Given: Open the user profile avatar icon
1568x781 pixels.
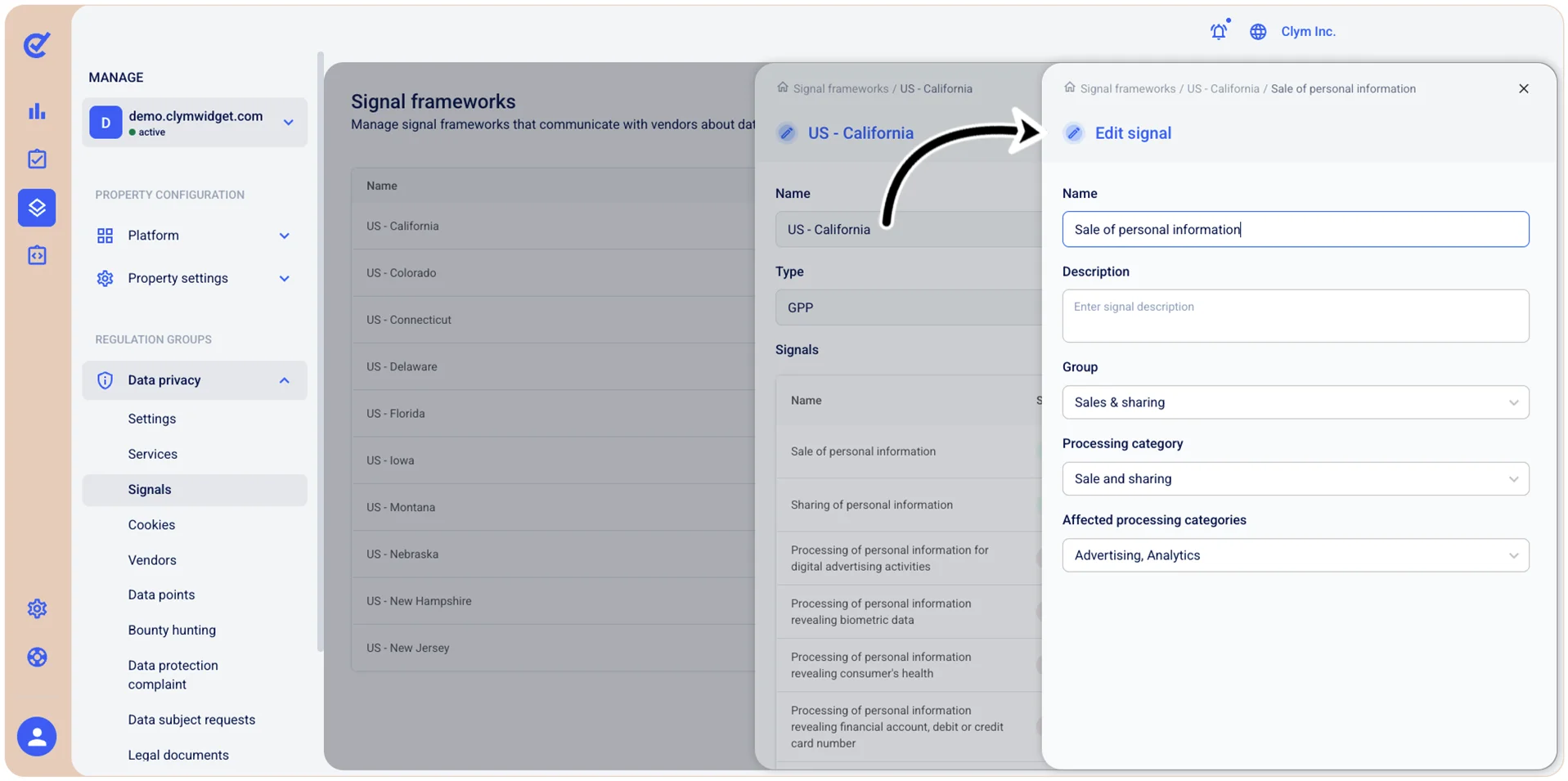Looking at the screenshot, I should tap(37, 737).
